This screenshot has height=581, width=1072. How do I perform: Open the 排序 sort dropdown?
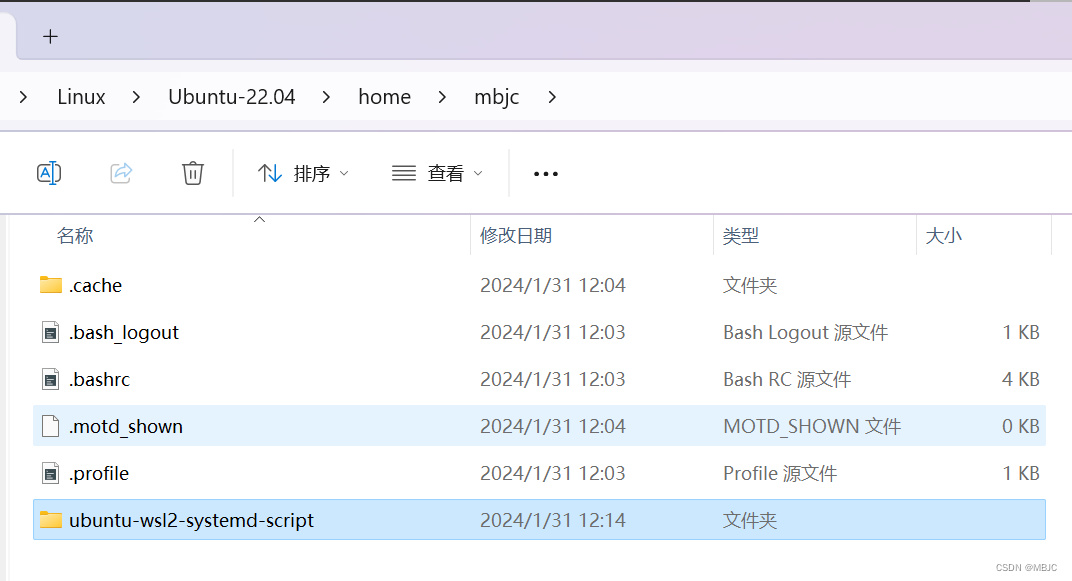coord(303,173)
